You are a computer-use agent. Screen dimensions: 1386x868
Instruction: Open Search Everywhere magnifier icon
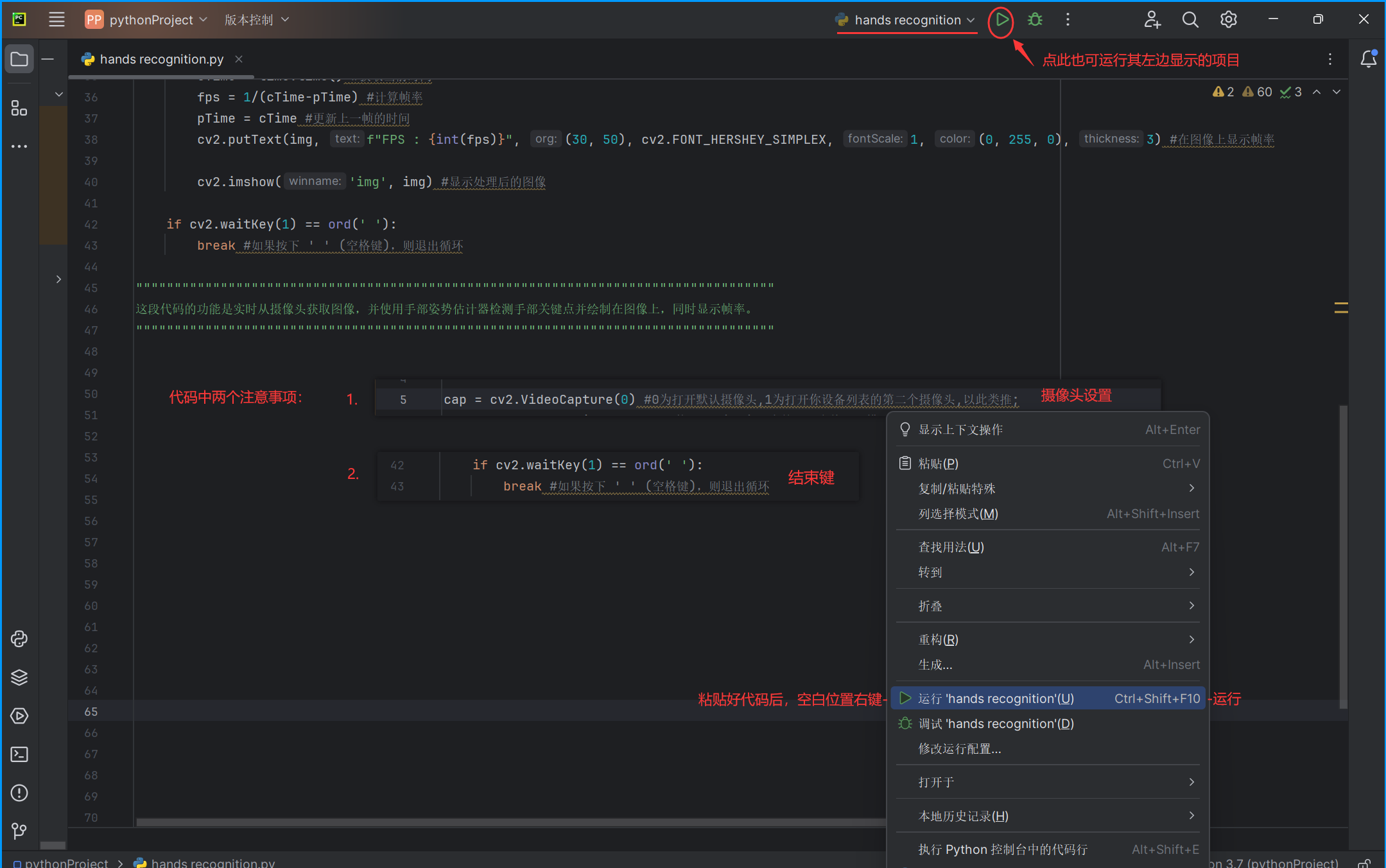1190,20
